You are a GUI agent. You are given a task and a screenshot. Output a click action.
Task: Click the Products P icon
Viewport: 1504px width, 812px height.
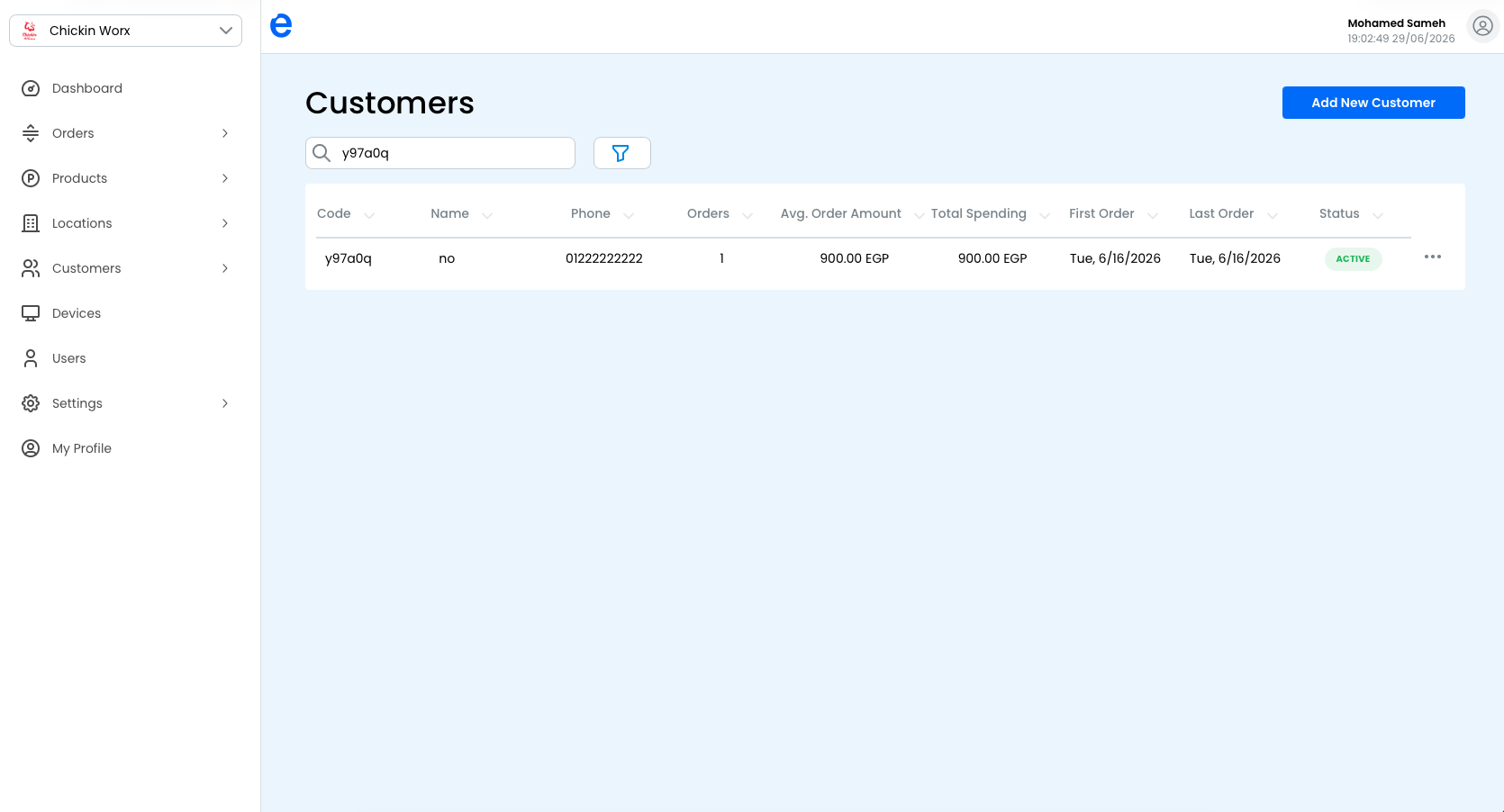(31, 178)
